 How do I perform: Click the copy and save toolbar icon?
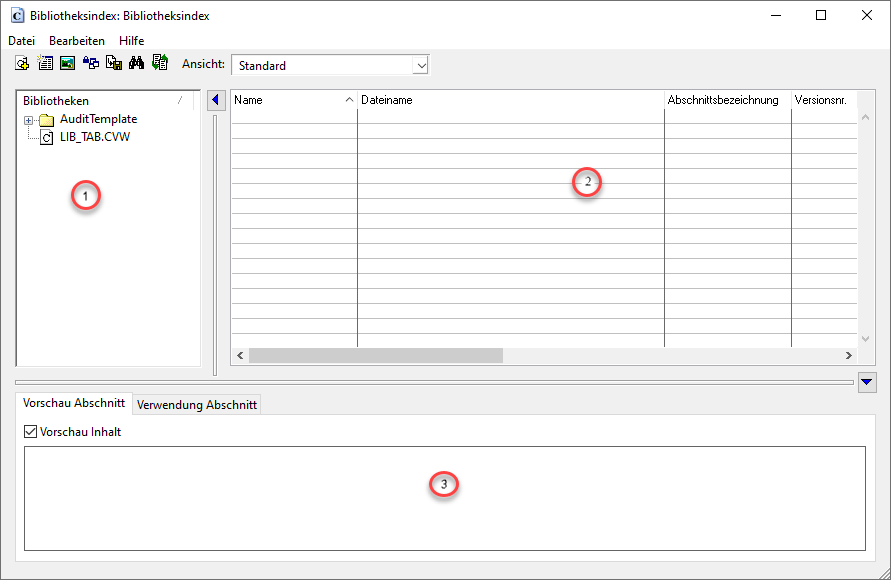click(114, 63)
